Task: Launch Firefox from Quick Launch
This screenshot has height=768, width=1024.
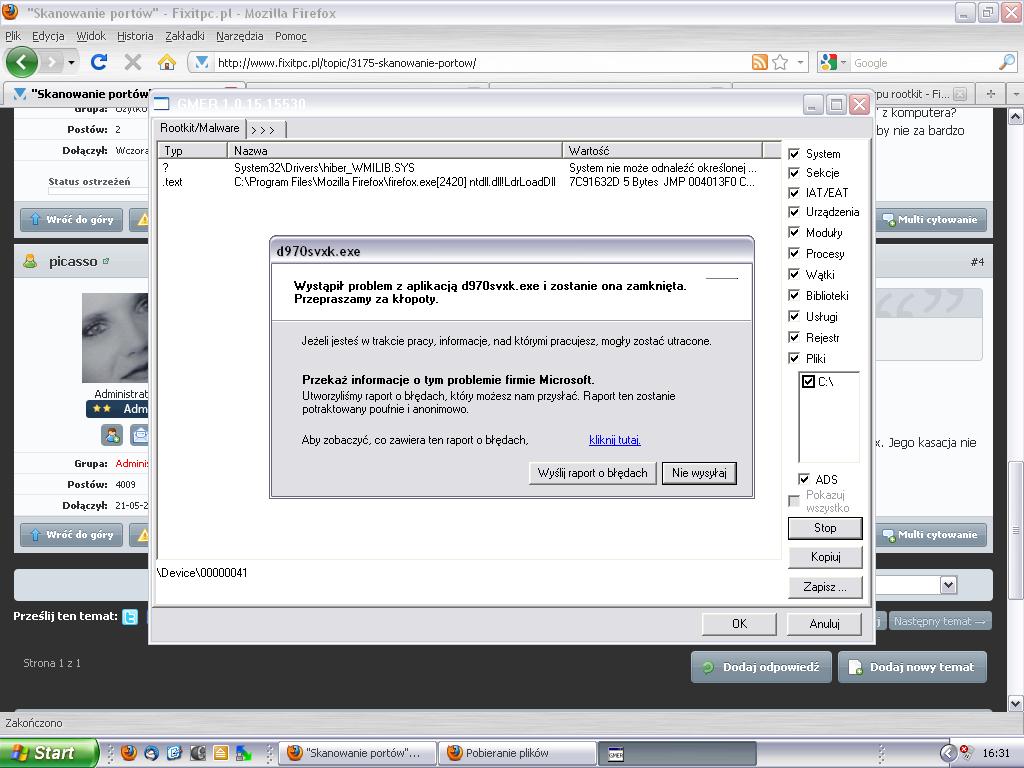Action: tap(129, 753)
